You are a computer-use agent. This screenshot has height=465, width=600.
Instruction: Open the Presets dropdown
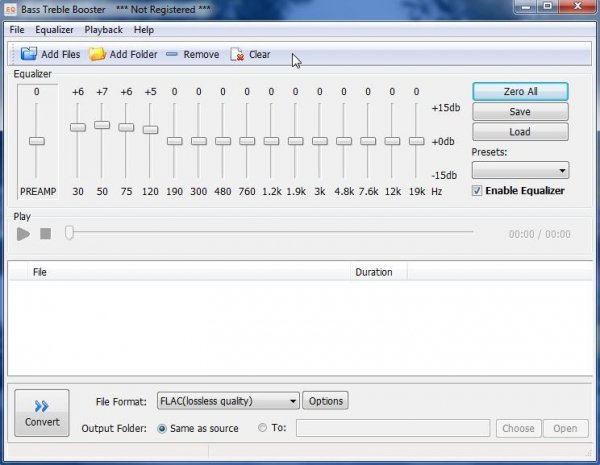(x=520, y=170)
